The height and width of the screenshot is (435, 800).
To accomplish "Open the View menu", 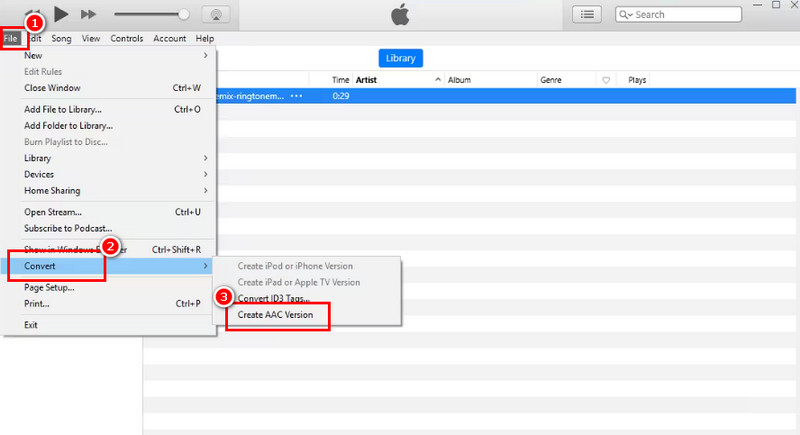I will 91,38.
